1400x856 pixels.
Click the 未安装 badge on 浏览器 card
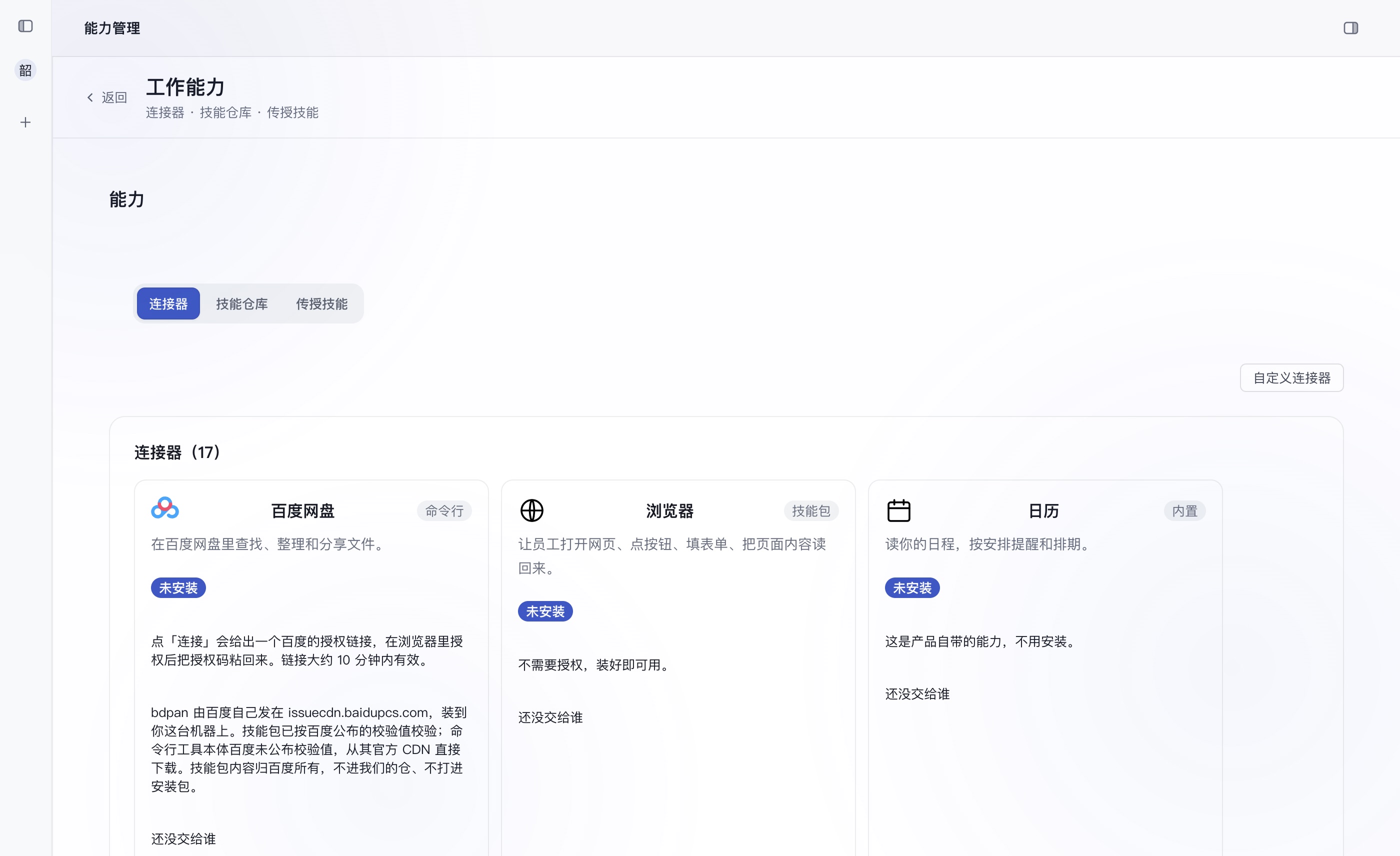[545, 611]
